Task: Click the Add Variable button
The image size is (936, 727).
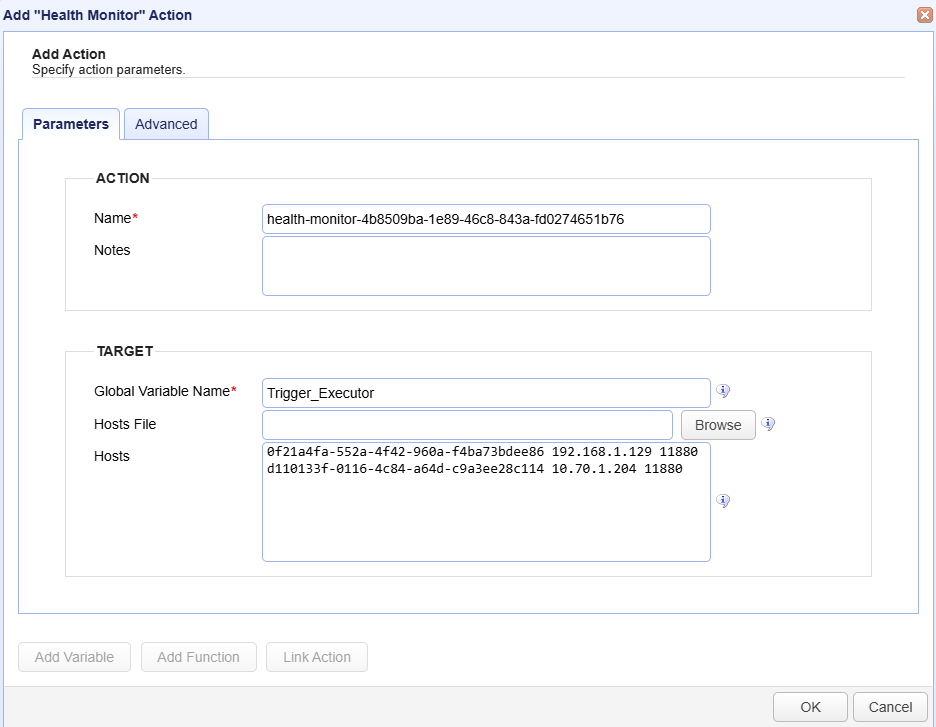Action: coord(74,657)
